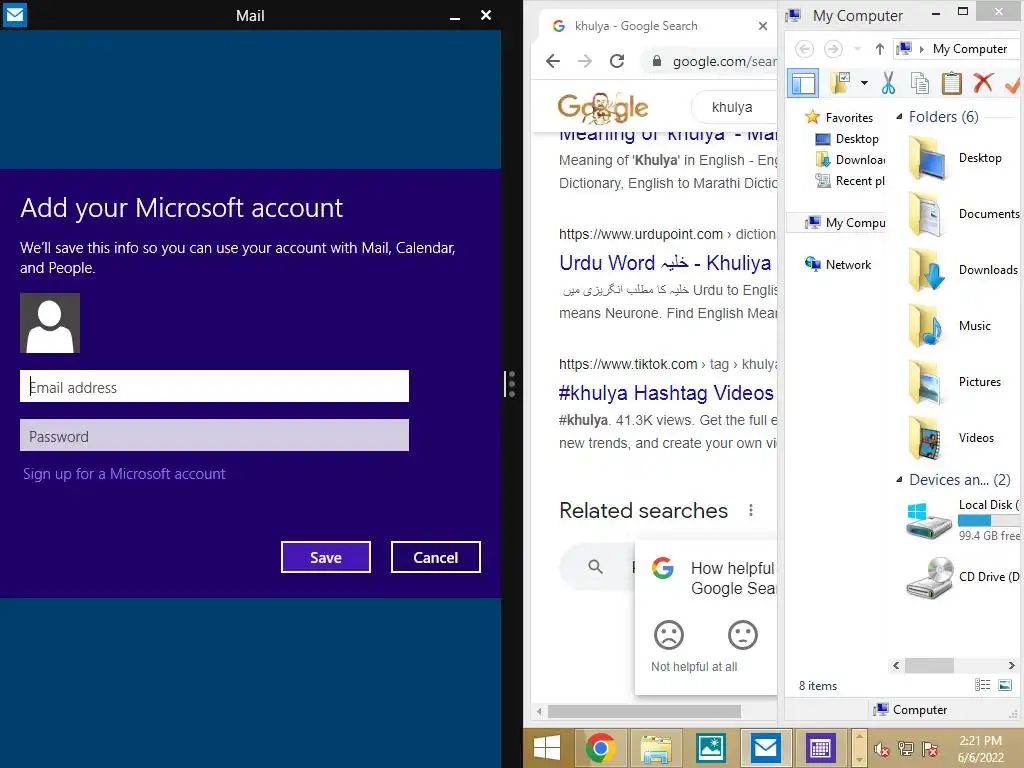Collapse the Folders (6) group

pyautogui.click(x=899, y=116)
